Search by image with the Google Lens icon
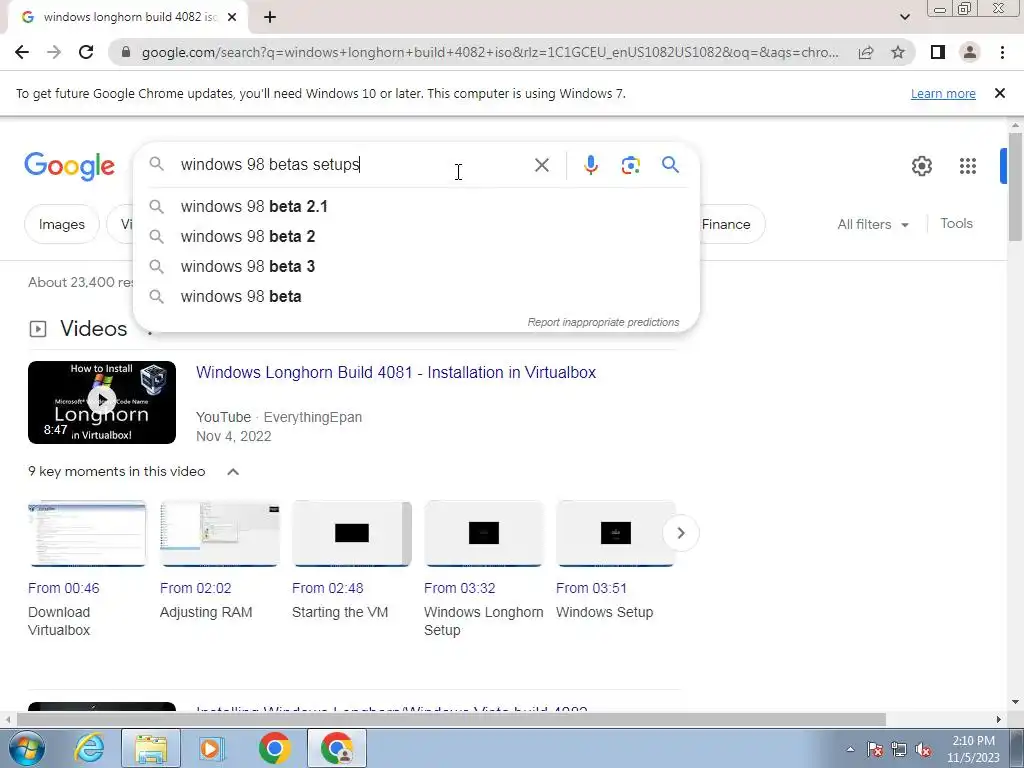The width and height of the screenshot is (1024, 768). (x=630, y=165)
